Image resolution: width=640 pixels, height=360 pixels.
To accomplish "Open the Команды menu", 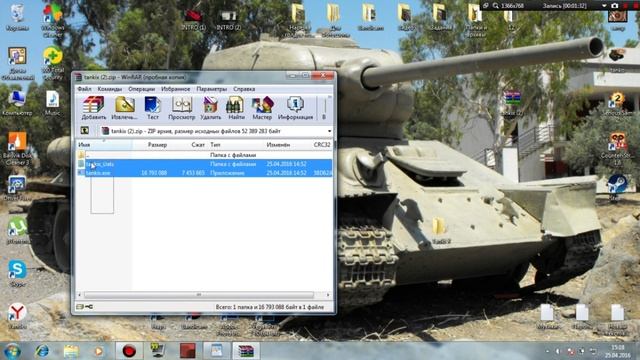I will 110,89.
